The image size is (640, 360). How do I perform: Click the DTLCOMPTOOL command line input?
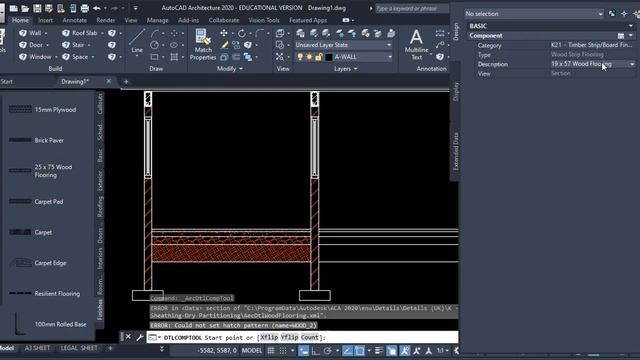click(x=302, y=337)
